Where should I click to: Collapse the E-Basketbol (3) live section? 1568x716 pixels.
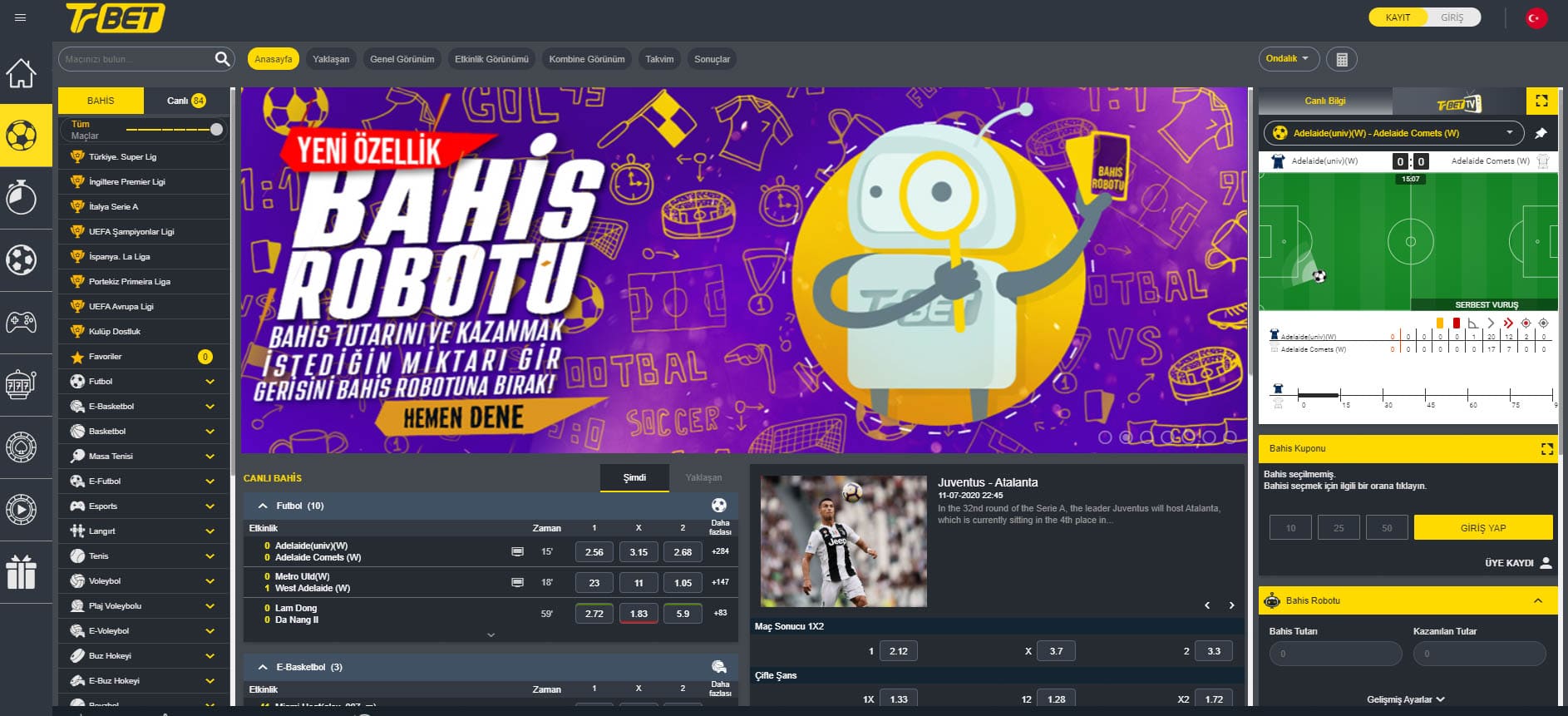[x=263, y=667]
